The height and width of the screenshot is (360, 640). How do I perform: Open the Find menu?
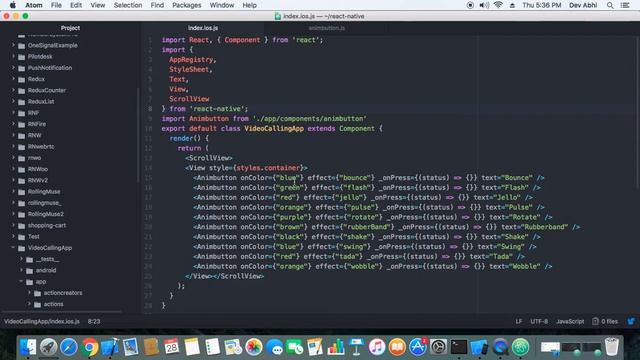[x=157, y=5]
